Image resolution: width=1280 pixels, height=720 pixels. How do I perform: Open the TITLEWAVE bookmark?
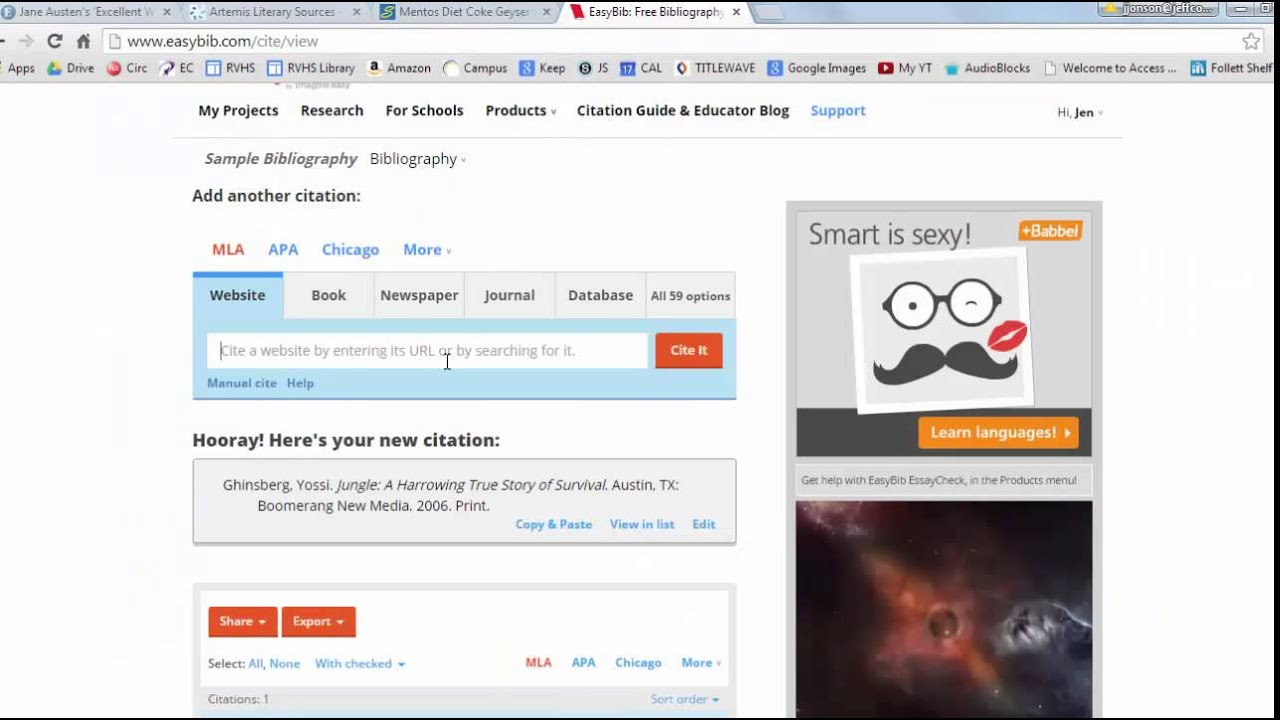tap(716, 68)
